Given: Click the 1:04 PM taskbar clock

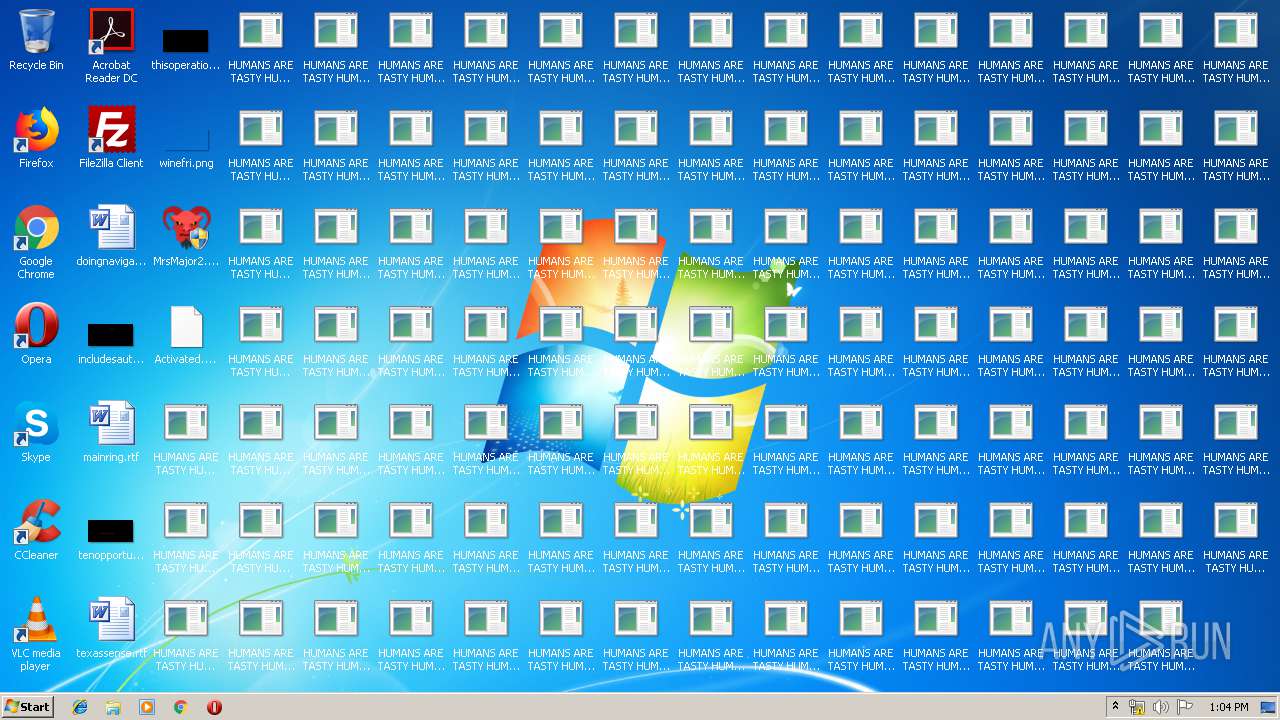Looking at the screenshot, I should [1228, 707].
